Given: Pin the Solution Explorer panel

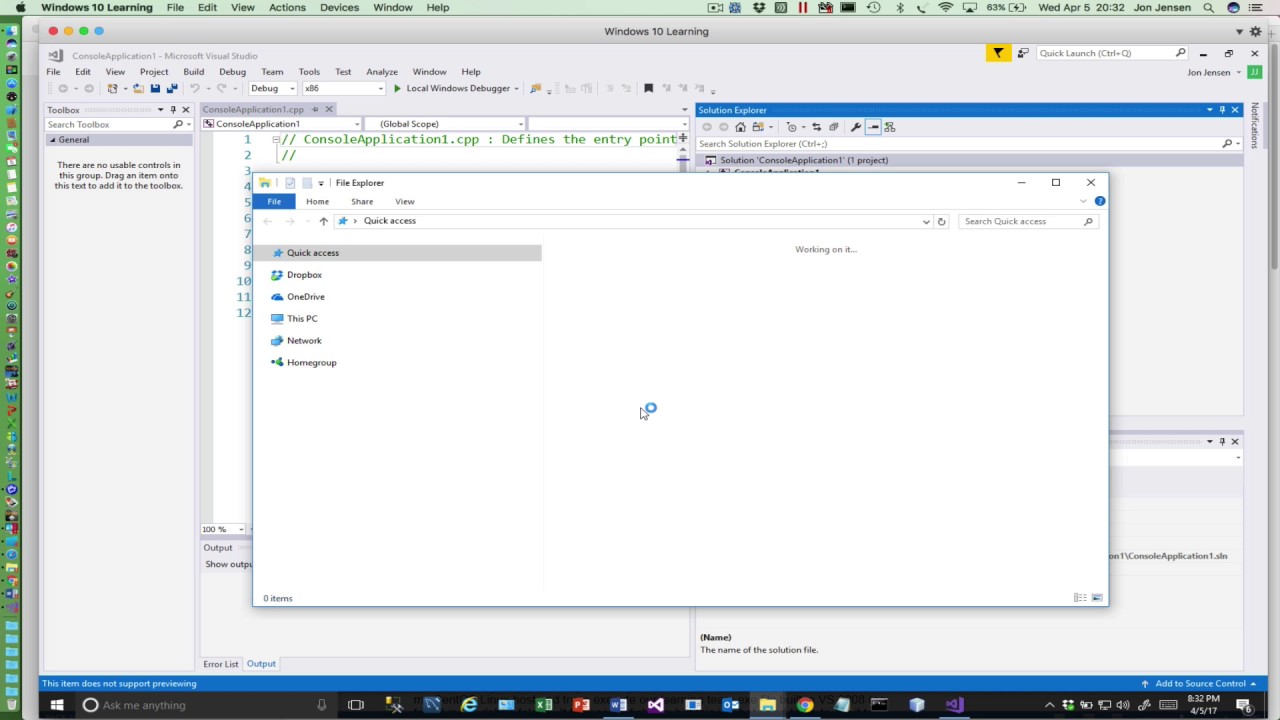Looking at the screenshot, I should click(1222, 110).
